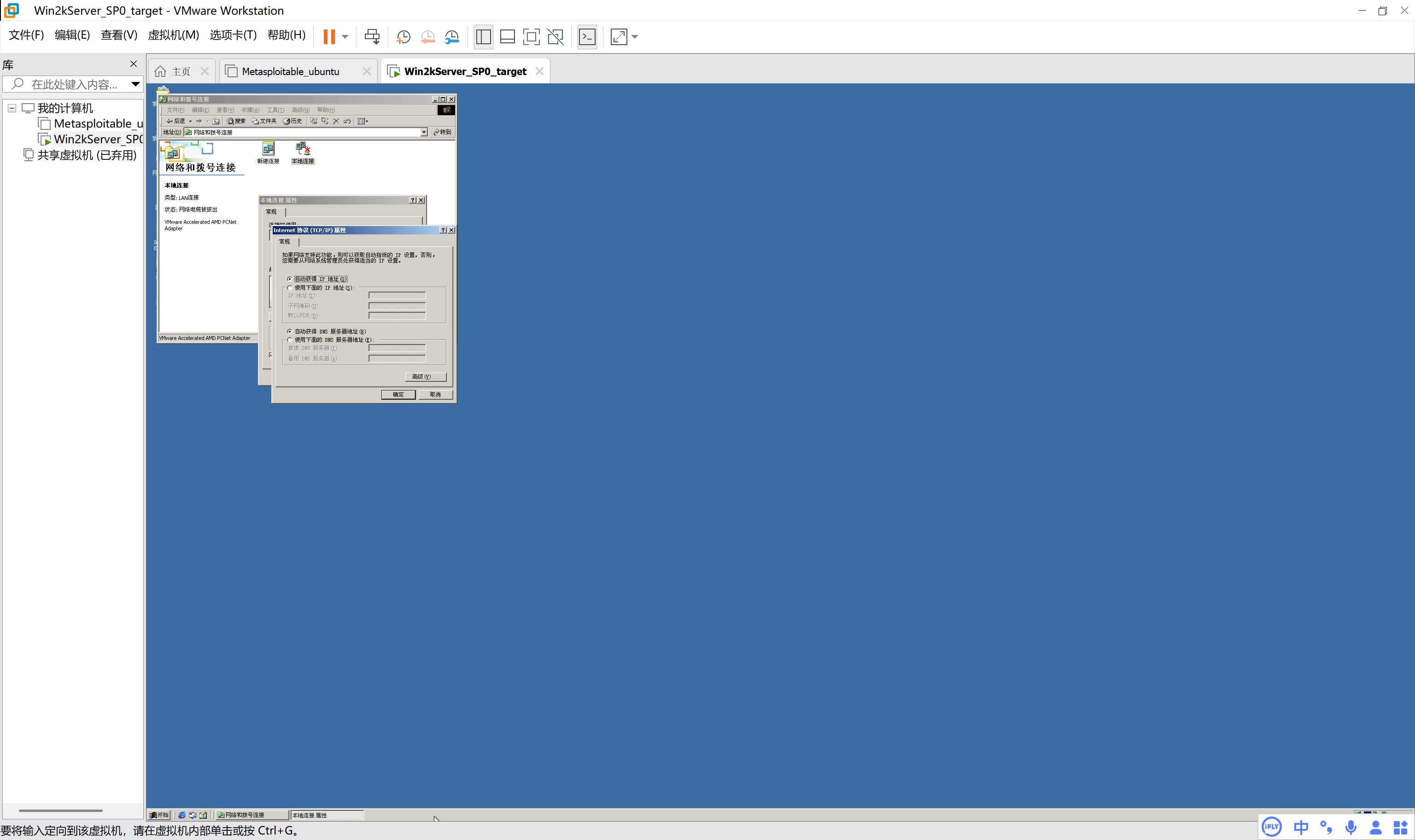Image resolution: width=1415 pixels, height=840 pixels.
Task: Open snapshot manager icon
Action: tap(452, 37)
